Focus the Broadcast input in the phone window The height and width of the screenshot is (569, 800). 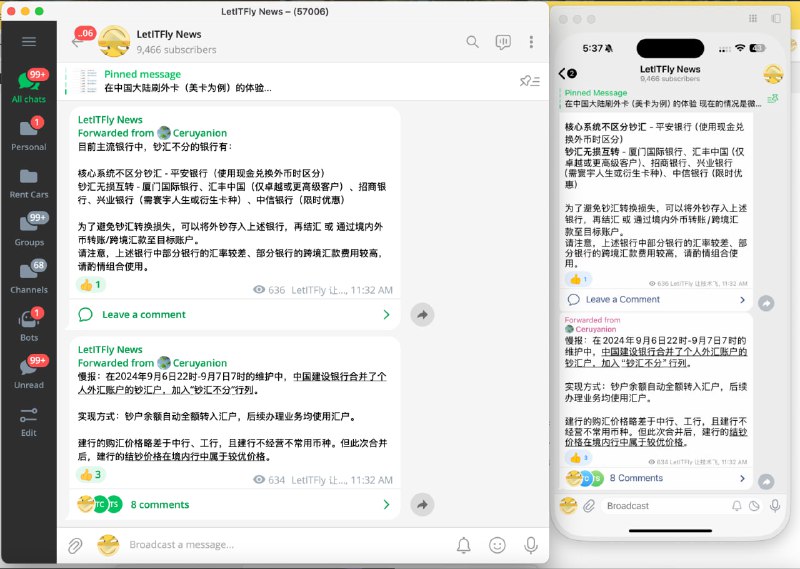point(663,506)
